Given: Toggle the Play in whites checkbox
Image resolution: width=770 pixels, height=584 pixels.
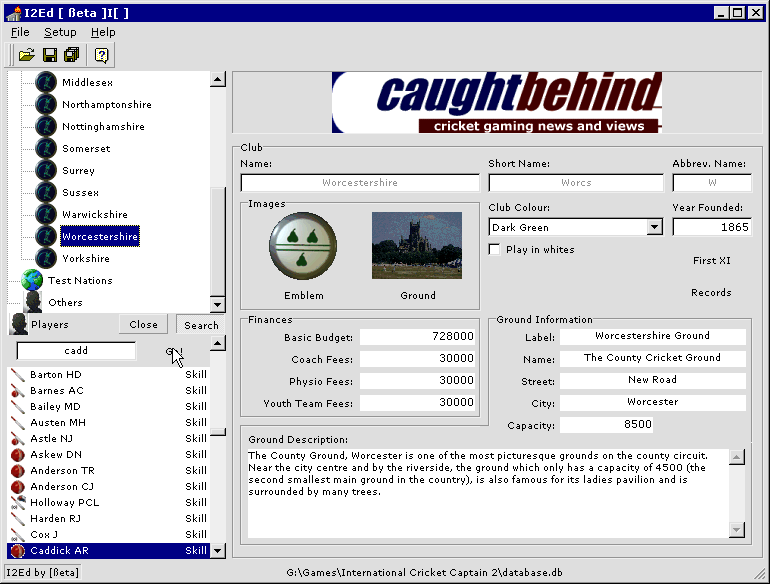Looking at the screenshot, I should (x=494, y=249).
